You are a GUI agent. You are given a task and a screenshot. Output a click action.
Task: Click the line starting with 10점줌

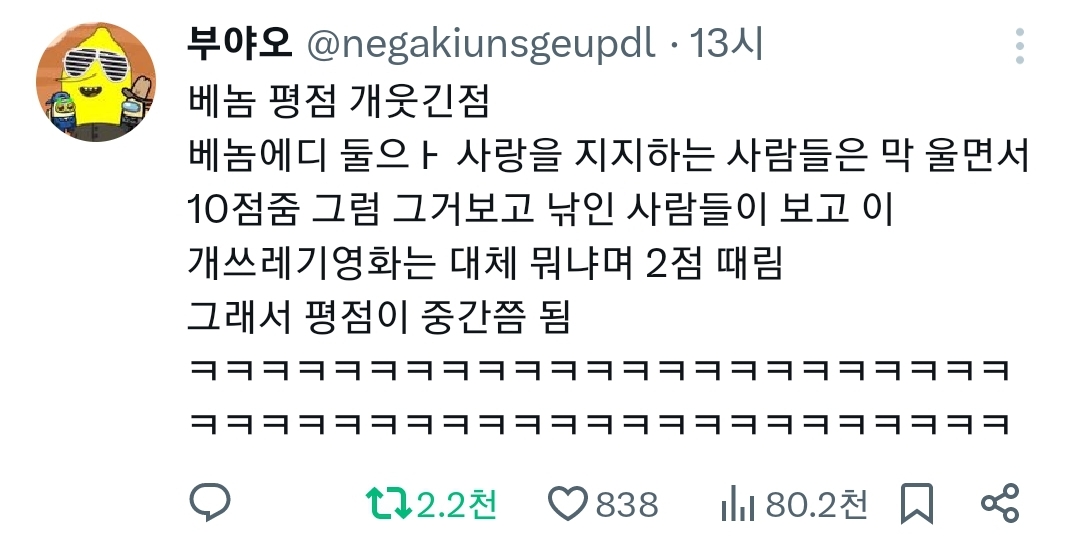541,209
